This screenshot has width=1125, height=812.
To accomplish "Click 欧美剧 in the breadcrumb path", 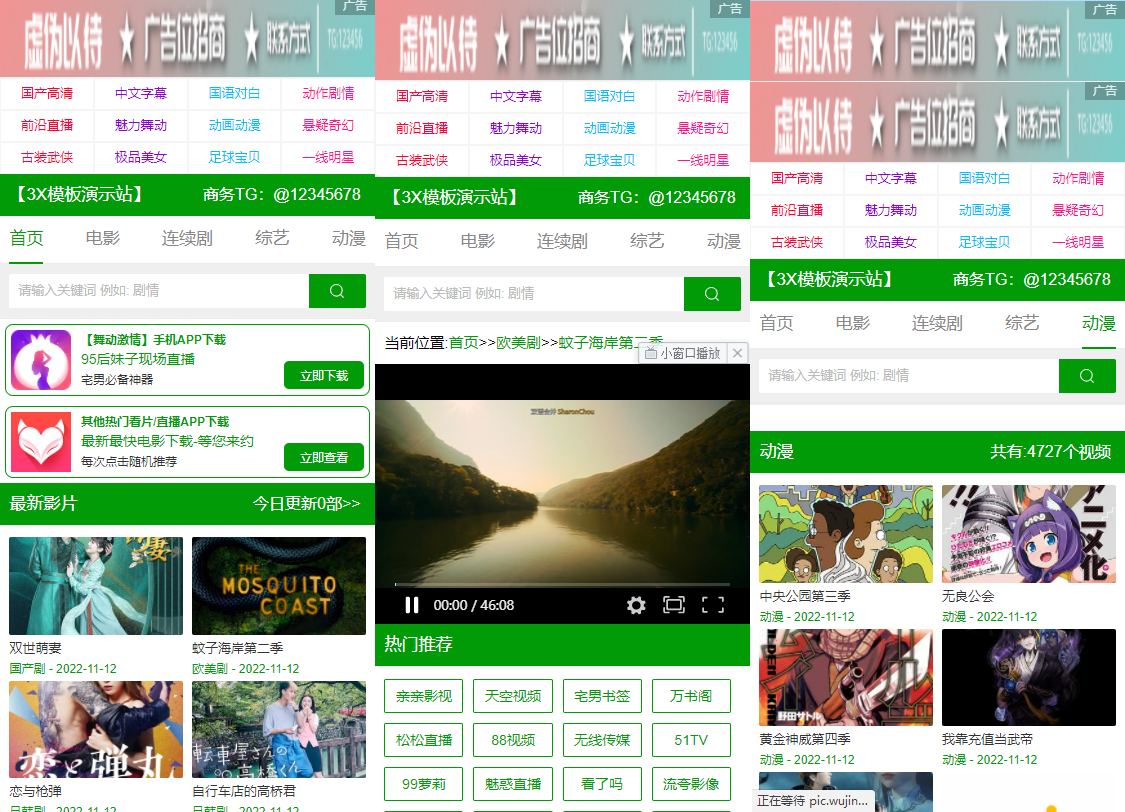I will point(518,343).
